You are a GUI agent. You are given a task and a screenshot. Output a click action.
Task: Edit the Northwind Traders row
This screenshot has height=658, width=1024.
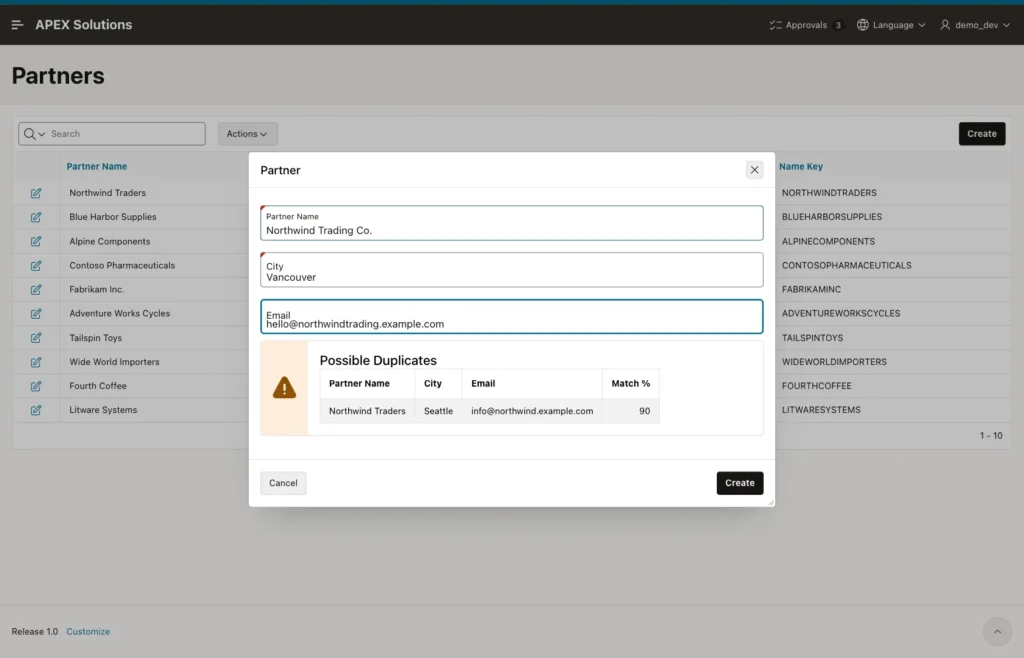pos(36,193)
